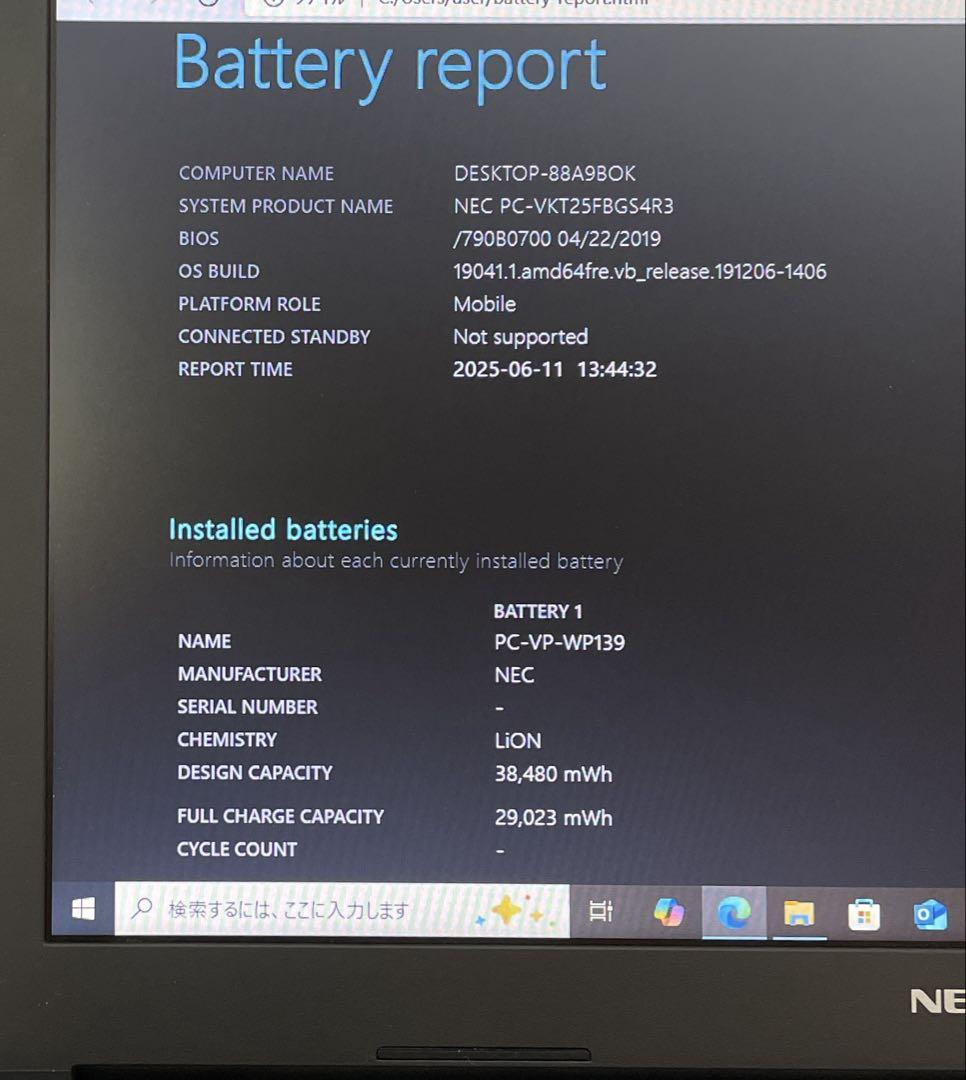Open File Explorer from taskbar

point(799,914)
